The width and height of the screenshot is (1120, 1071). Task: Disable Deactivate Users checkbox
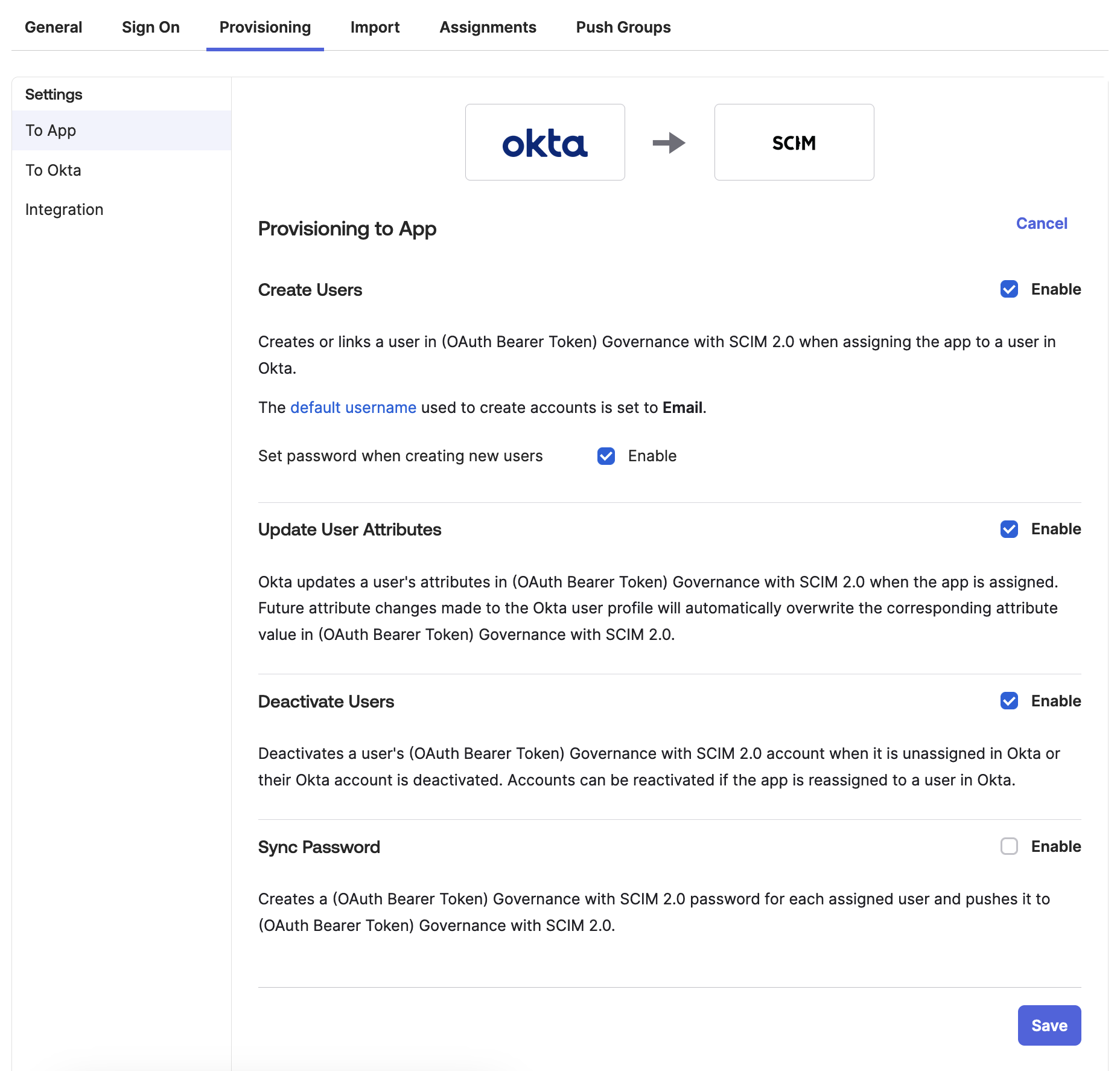pos(1009,701)
